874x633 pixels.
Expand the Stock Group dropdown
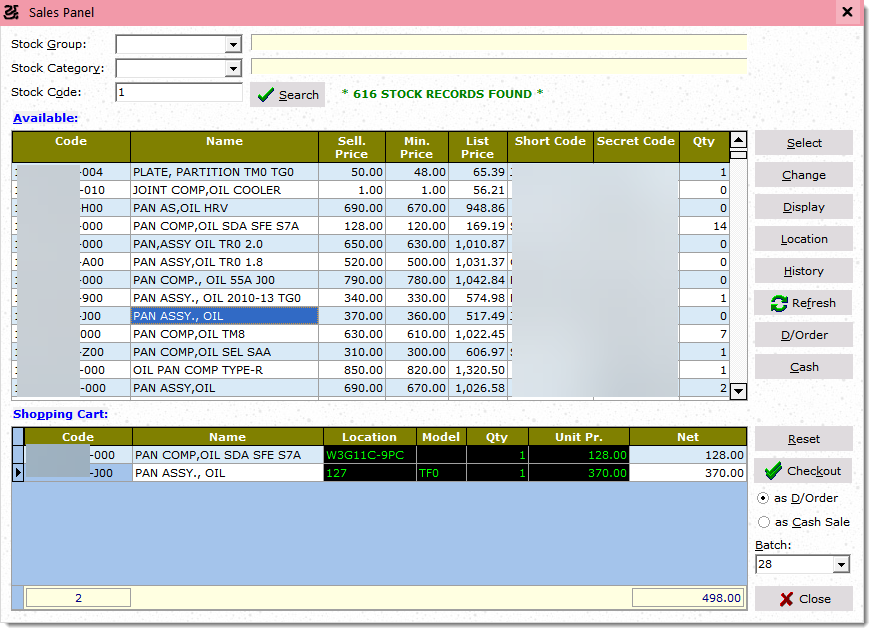233,45
